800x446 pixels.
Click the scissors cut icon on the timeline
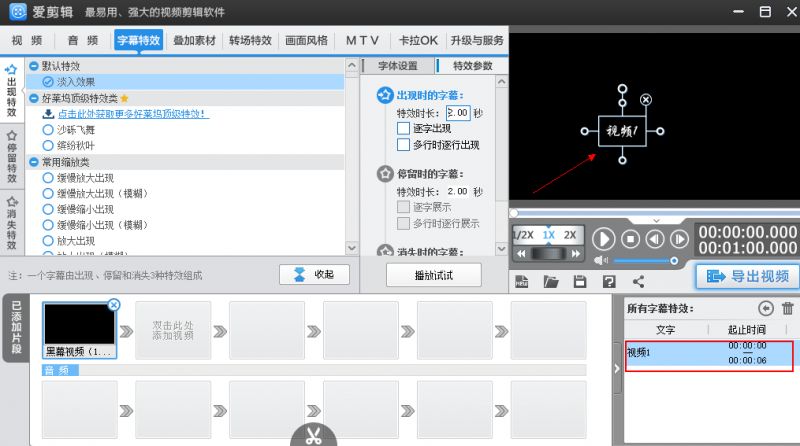(313, 436)
